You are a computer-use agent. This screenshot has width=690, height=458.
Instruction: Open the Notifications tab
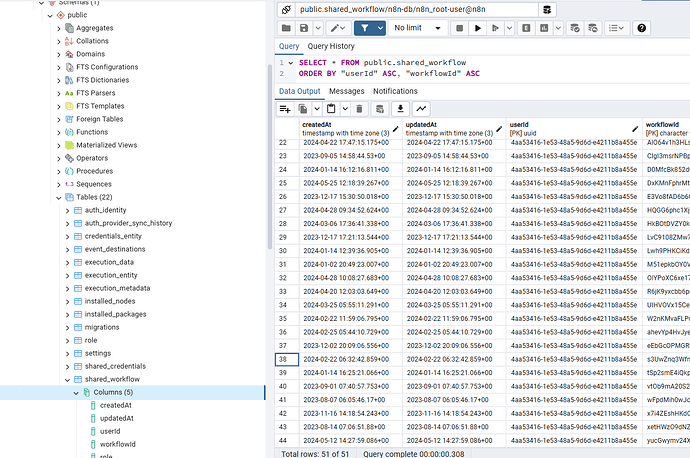[x=395, y=91]
